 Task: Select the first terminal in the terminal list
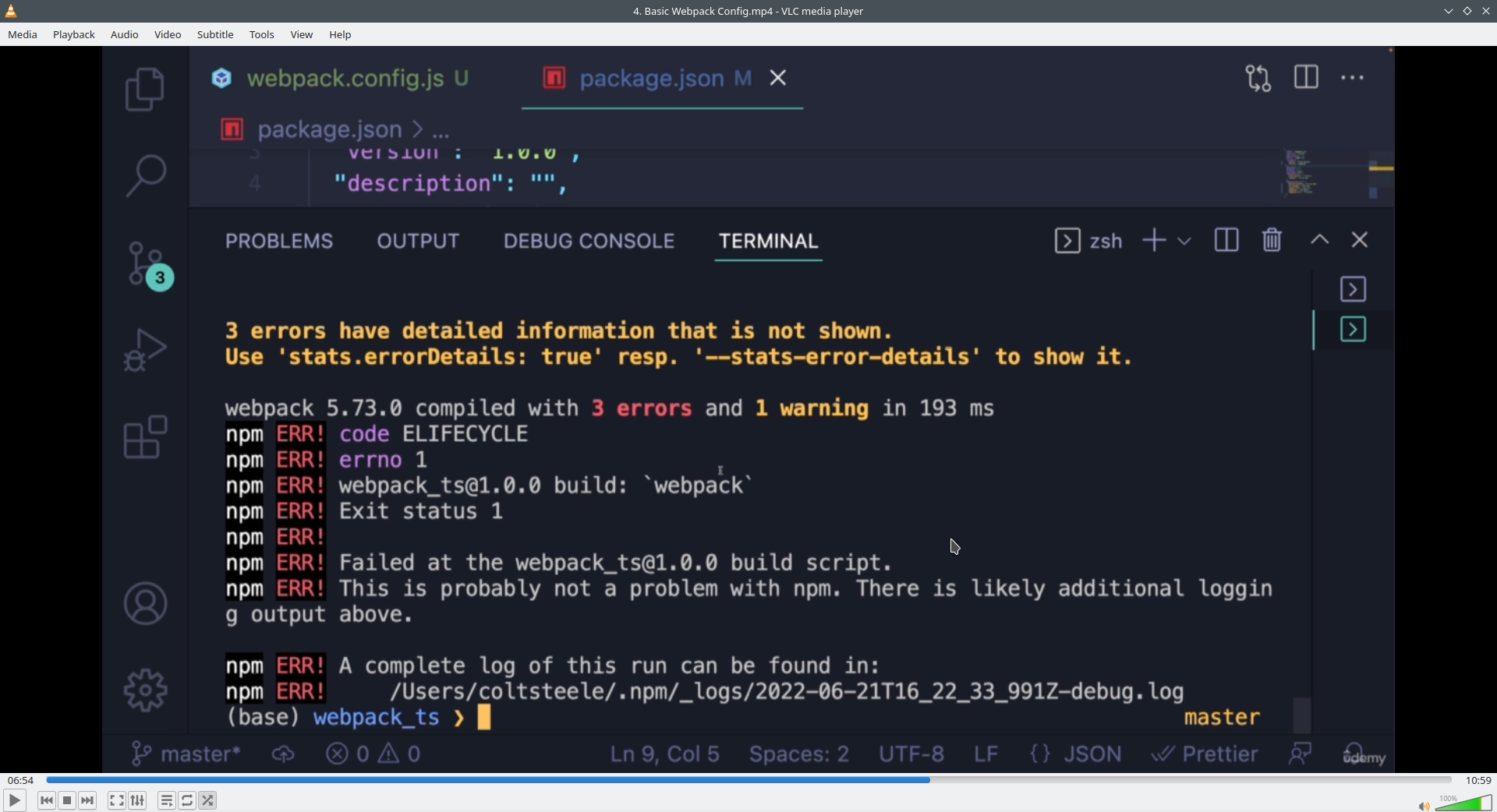(x=1354, y=289)
